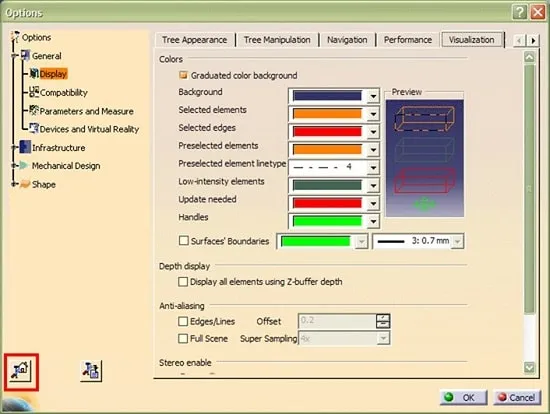This screenshot has width=550, height=414.
Task: Open Selected elements color dropdown arrow
Action: [x=373, y=114]
